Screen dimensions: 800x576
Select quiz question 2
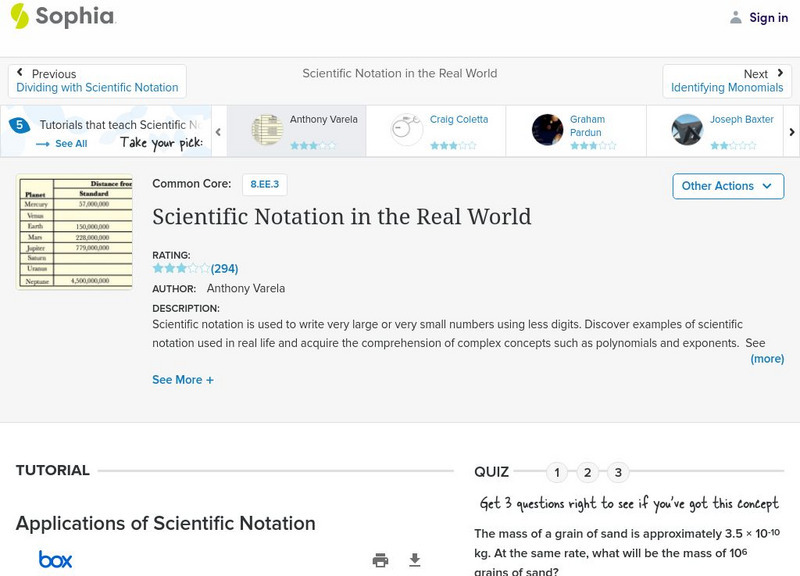pyautogui.click(x=588, y=473)
